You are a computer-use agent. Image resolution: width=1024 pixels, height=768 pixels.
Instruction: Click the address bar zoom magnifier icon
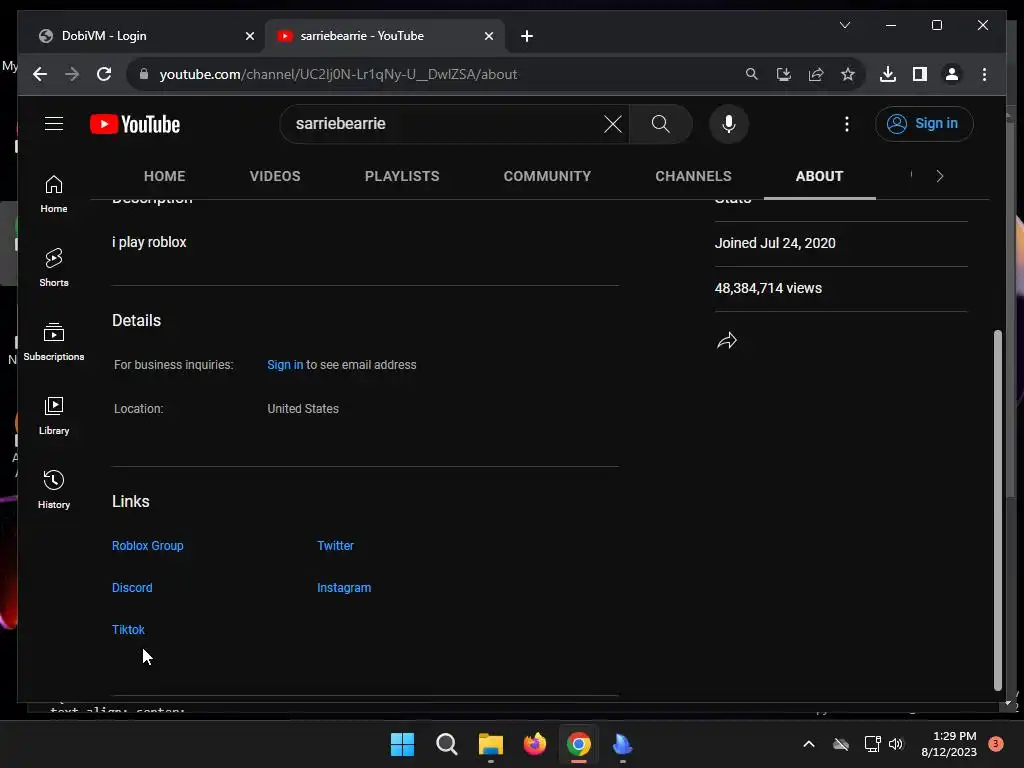tap(752, 74)
